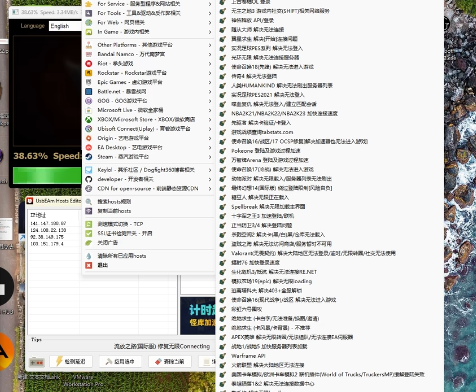Open the Language dropdown set to English
Viewport: 476px width, 392px height.
click(x=65, y=26)
